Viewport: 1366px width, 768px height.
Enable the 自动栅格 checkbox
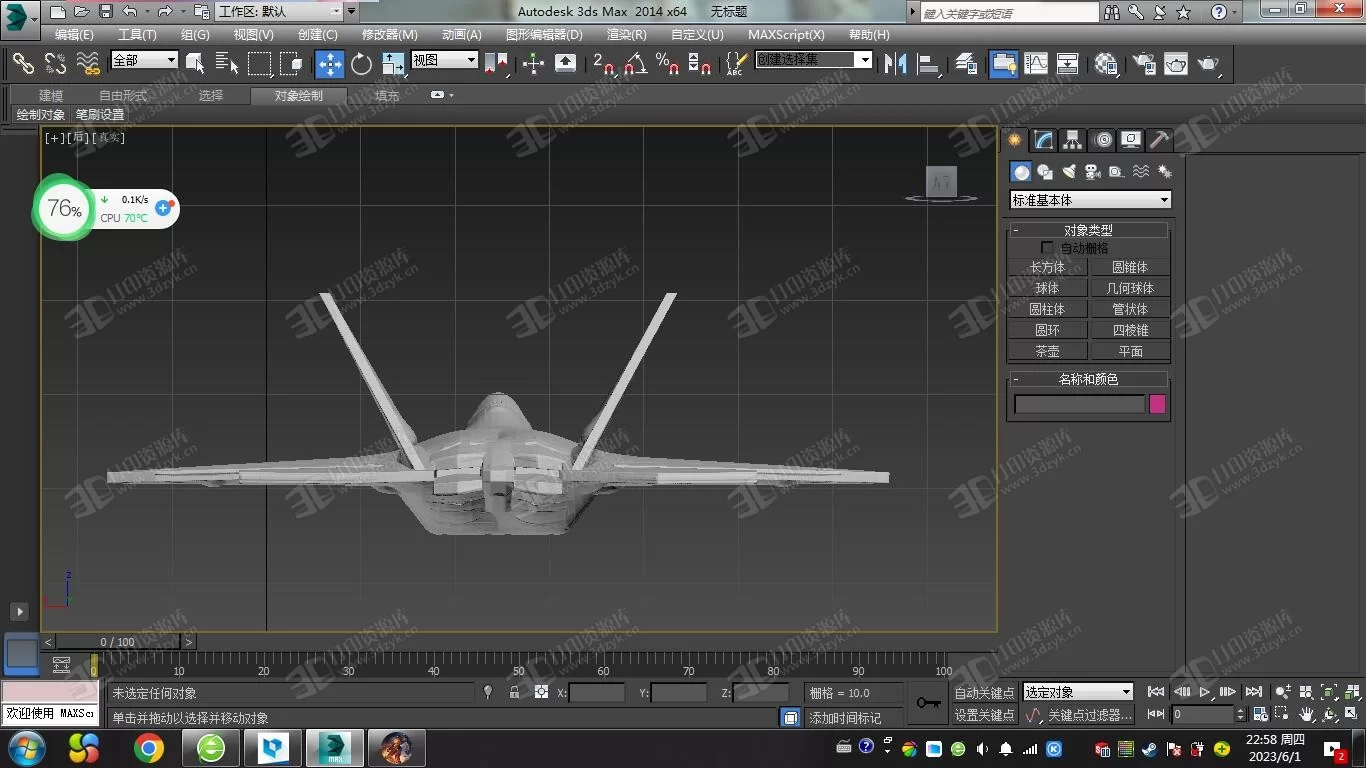(x=1047, y=247)
